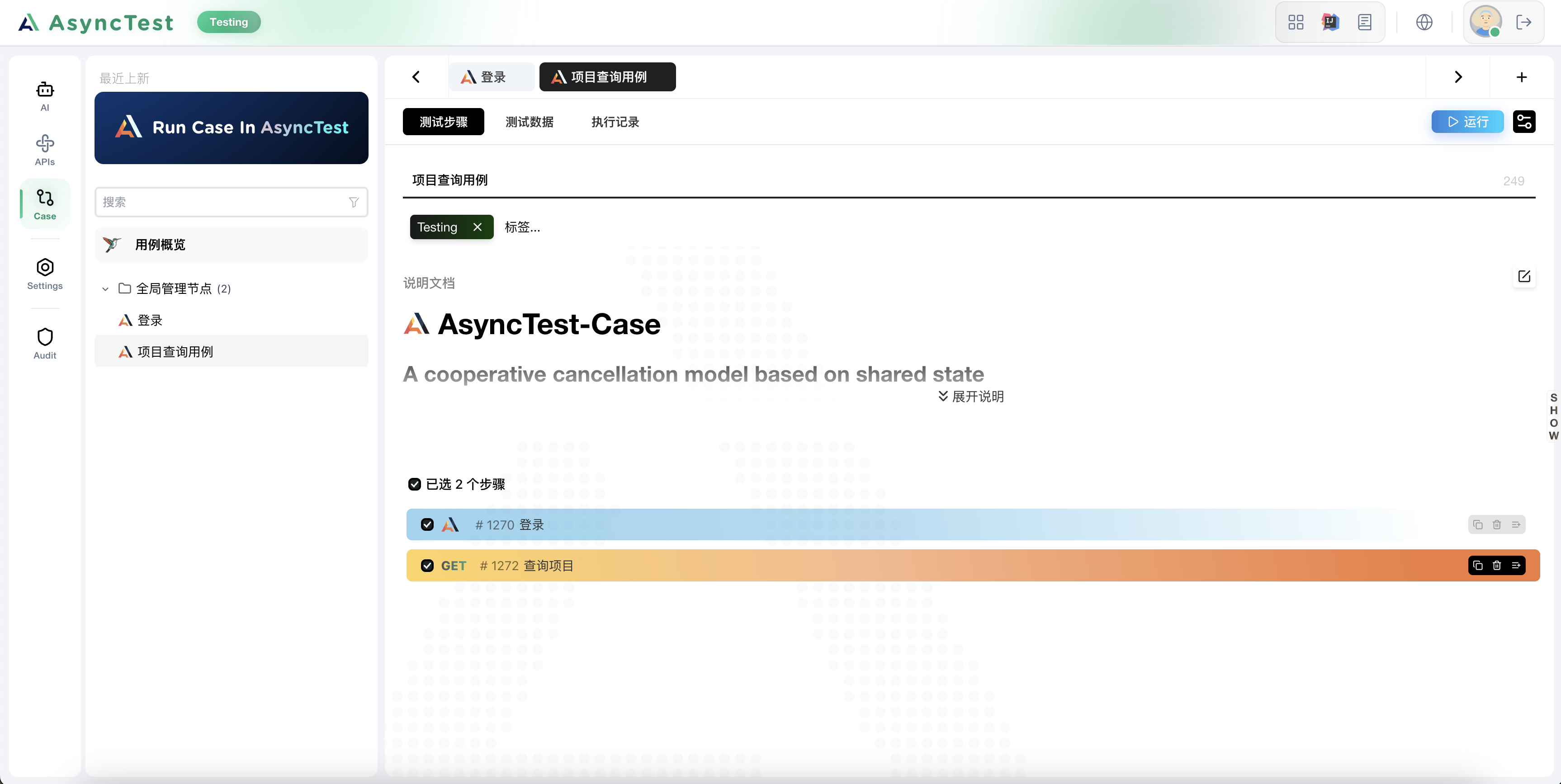Uncheck the 已选 2 个步骤 select-all checkbox
Viewport: 1561px width, 784px height.
pos(415,484)
